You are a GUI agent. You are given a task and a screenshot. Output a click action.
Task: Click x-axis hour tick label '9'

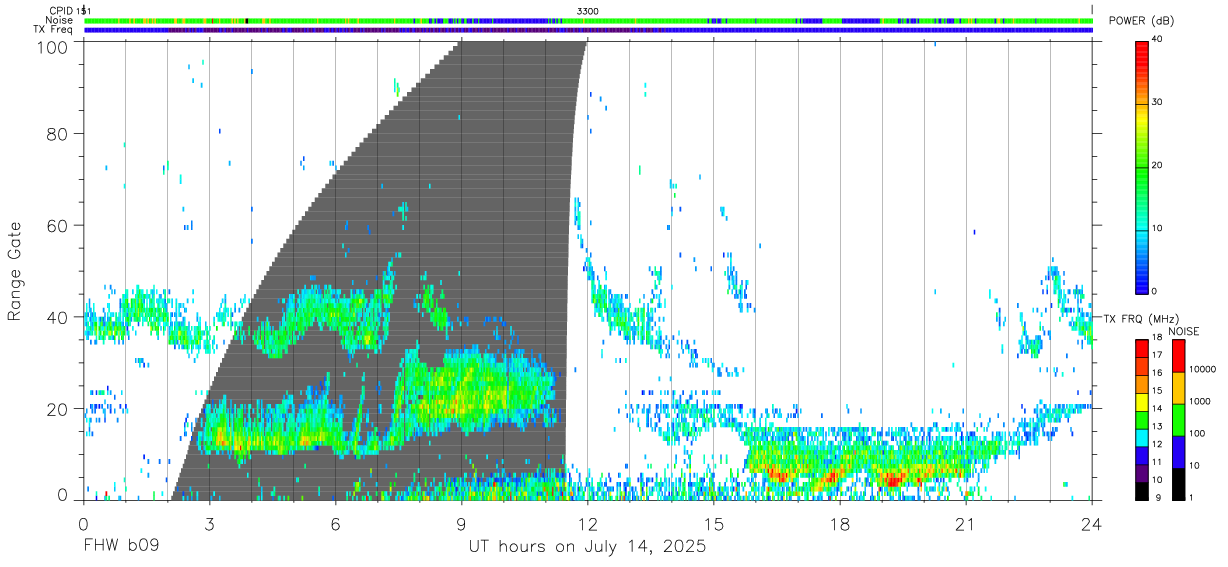[x=461, y=524]
